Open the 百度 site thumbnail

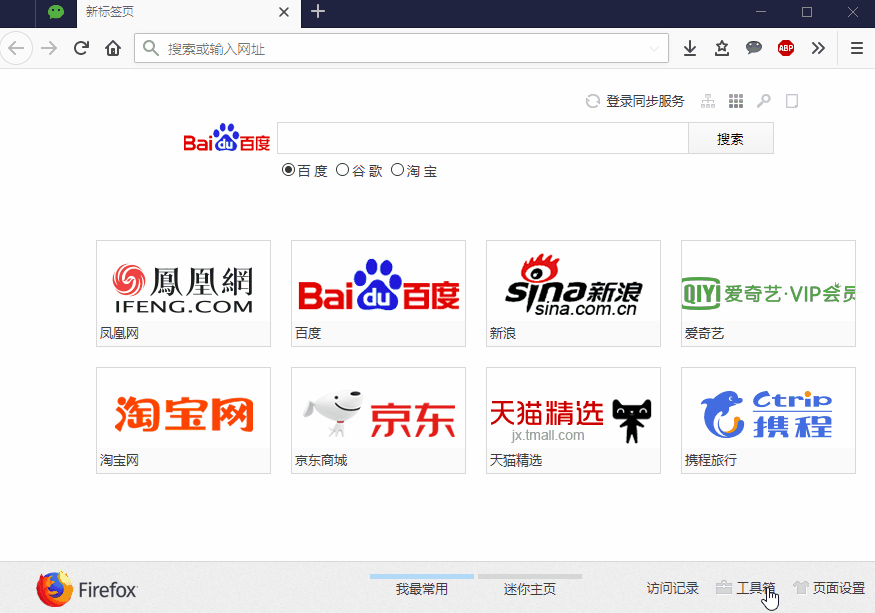click(378, 293)
